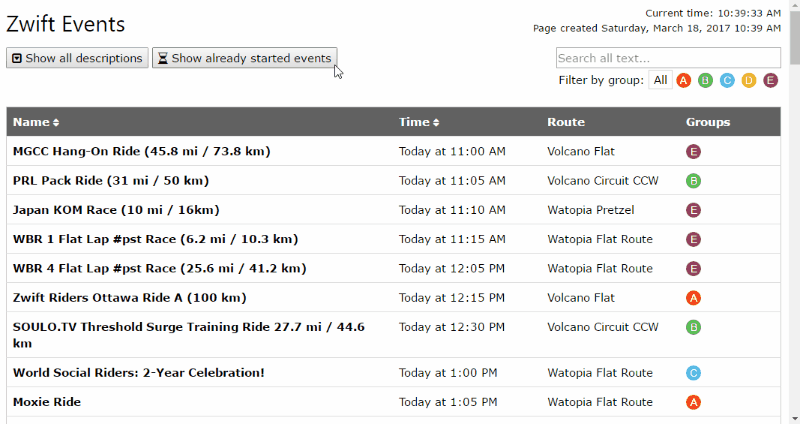Open SOULO.TV Threshold Surge Training Ride
This screenshot has width=800, height=424.
(x=189, y=335)
